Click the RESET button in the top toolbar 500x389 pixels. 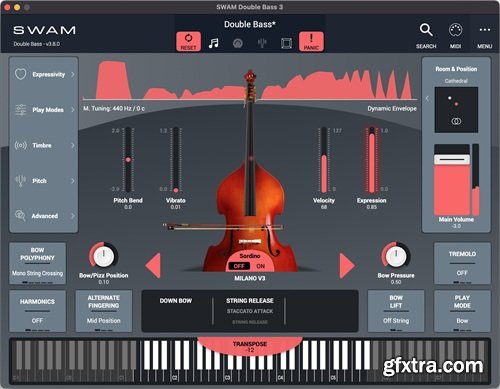[188, 41]
